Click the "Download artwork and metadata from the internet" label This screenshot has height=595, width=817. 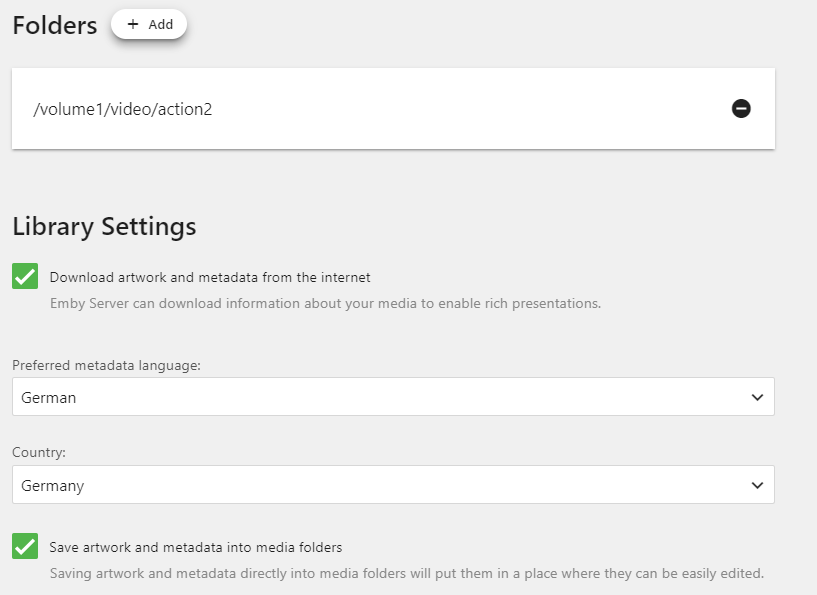(210, 277)
